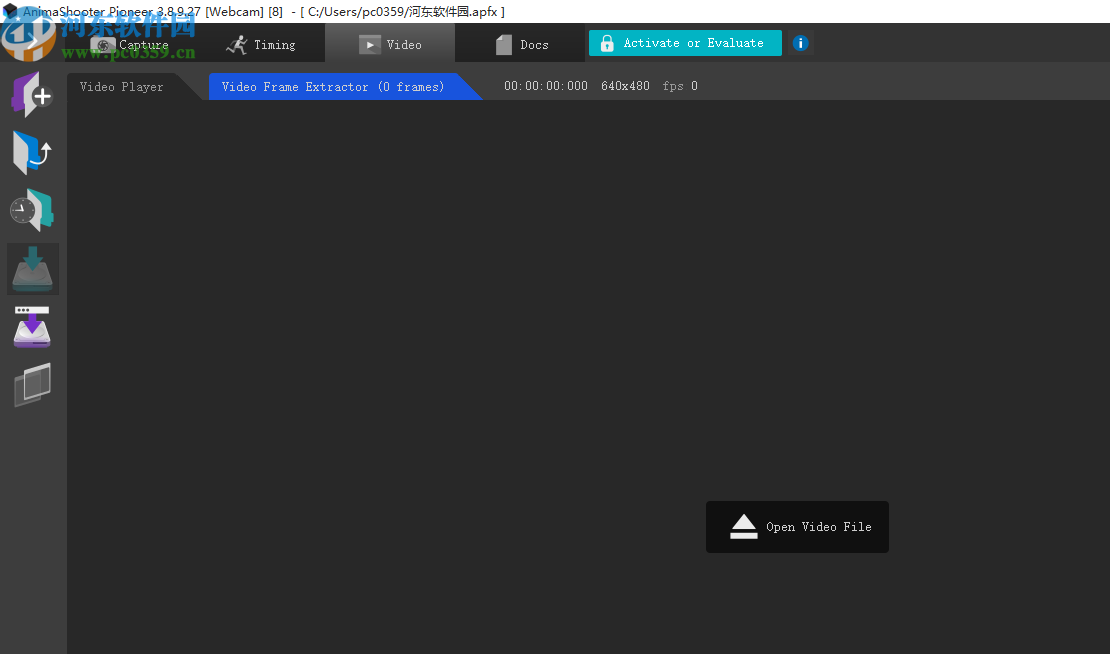Screen dimensions: 1110x654
Task: Click Activate or Evaluate button
Action: (685, 43)
